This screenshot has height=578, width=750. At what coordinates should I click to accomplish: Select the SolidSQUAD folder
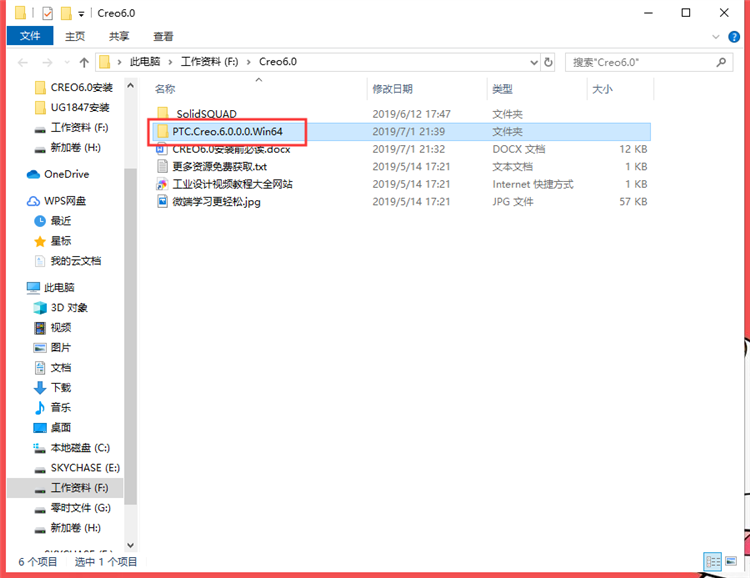pos(206,114)
